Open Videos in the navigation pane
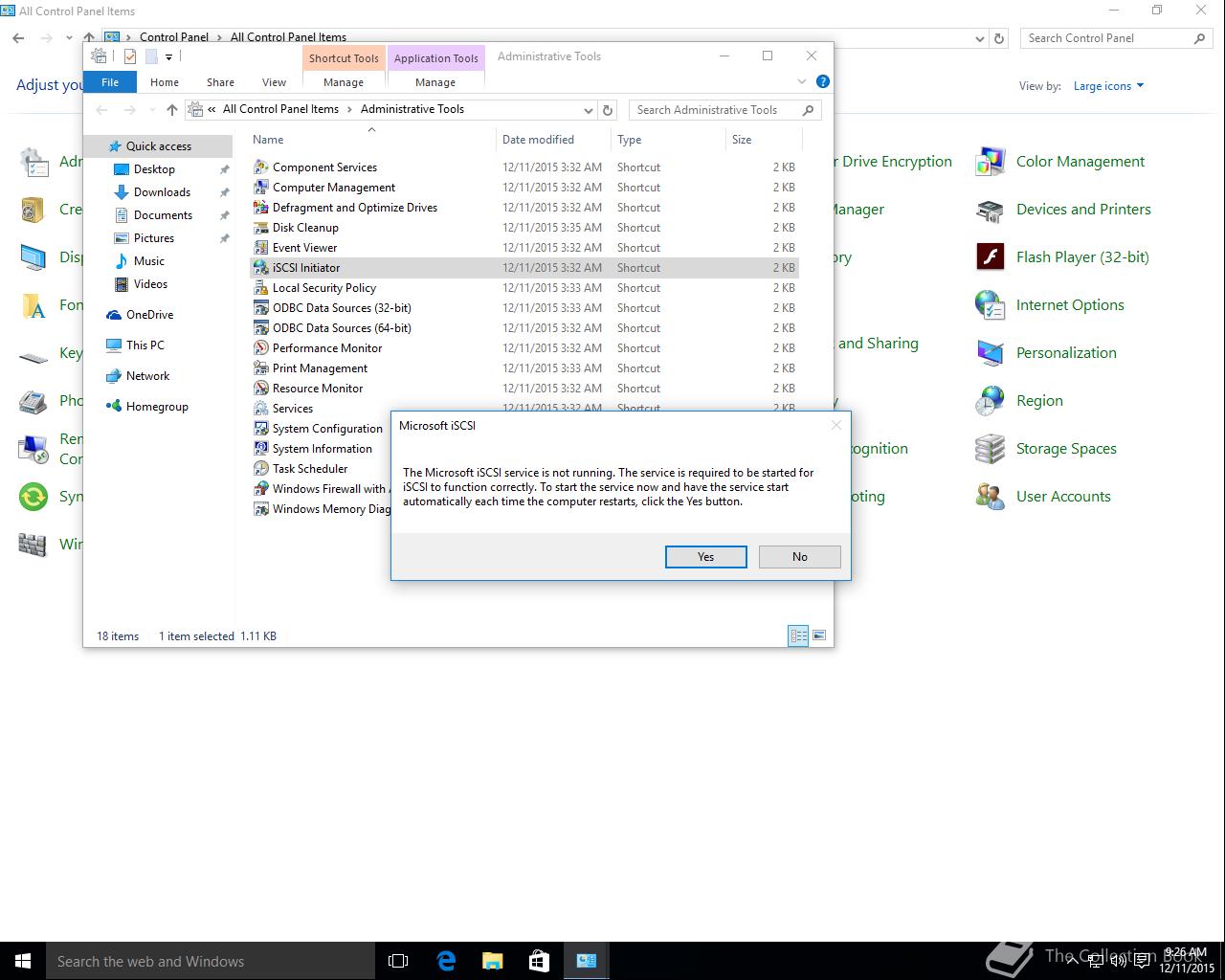This screenshot has width=1225, height=980. tap(150, 284)
